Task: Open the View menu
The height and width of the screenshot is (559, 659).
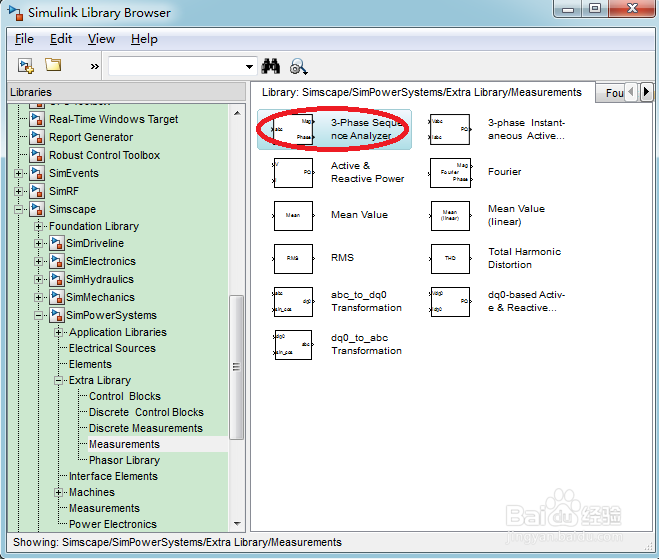Action: pos(101,39)
